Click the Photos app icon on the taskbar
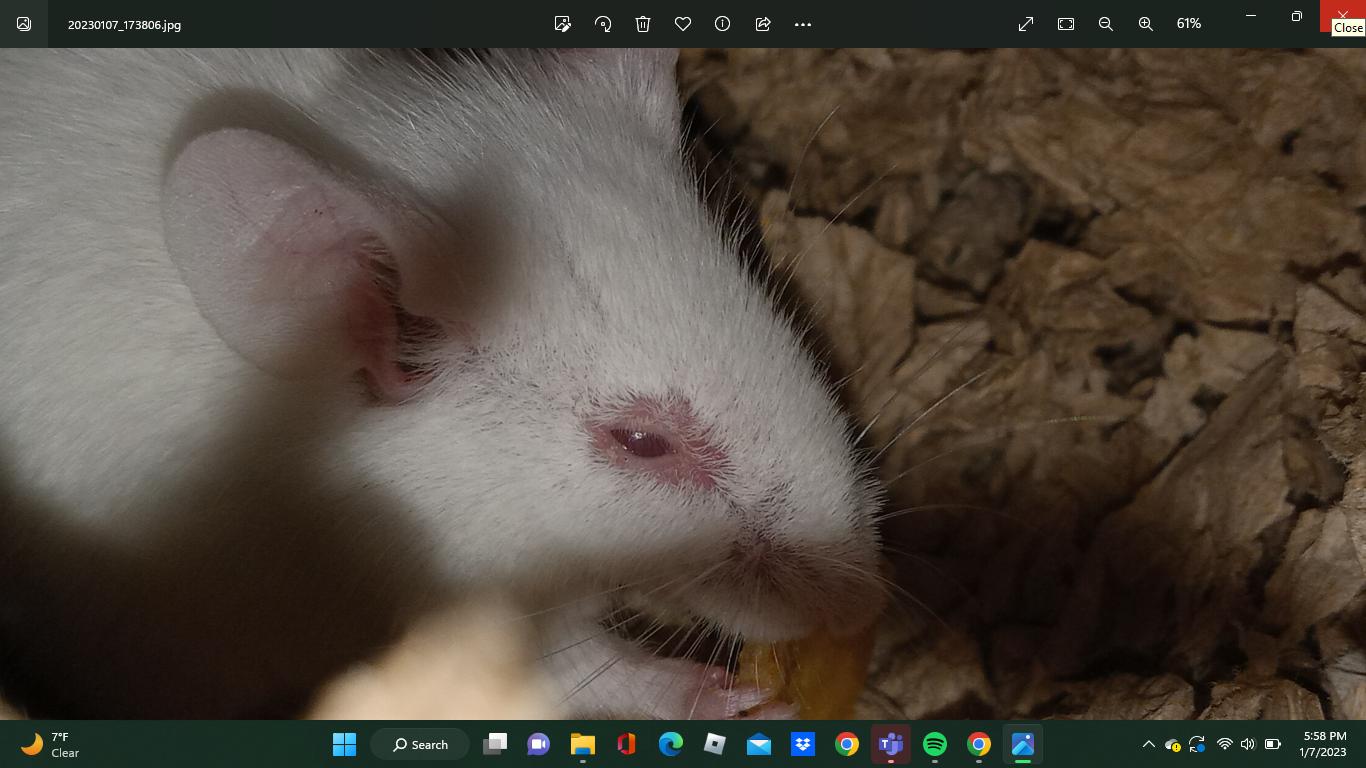The image size is (1366, 768). 1023,744
